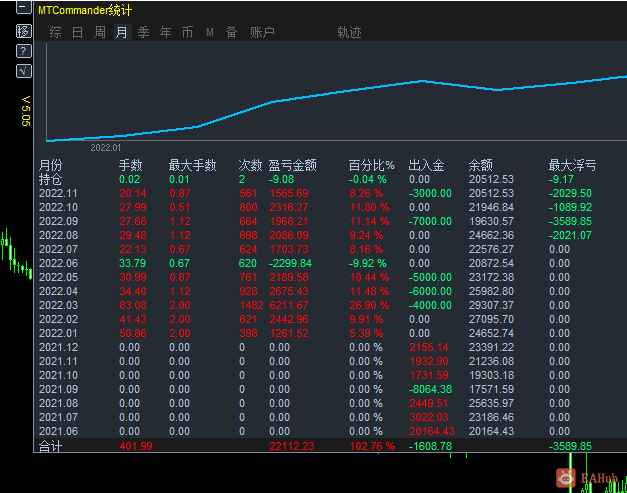627x493 pixels.
Task: Click lots value 83.08
Action: (x=133, y=305)
